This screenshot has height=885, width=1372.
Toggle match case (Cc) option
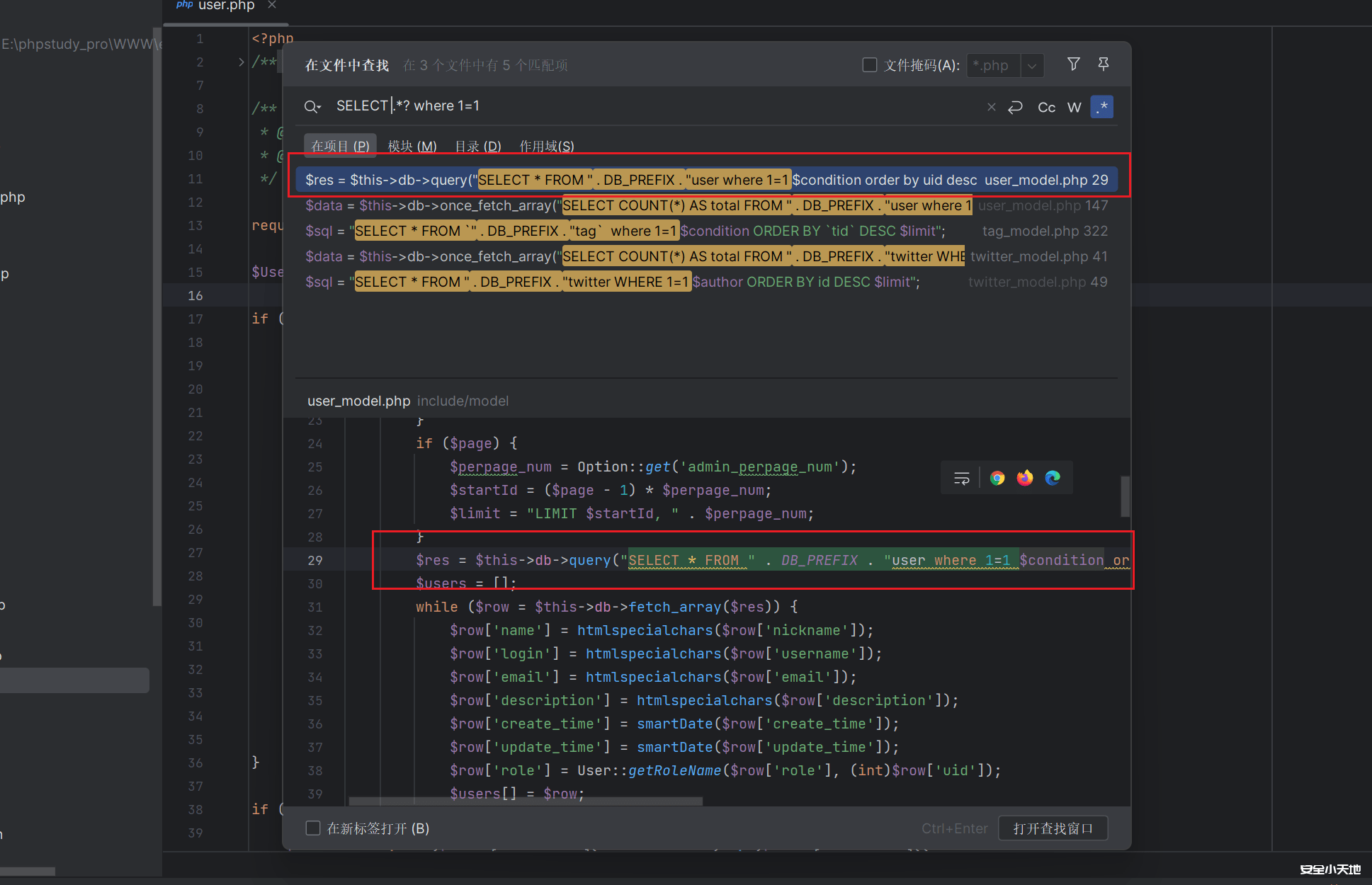pyautogui.click(x=1046, y=107)
